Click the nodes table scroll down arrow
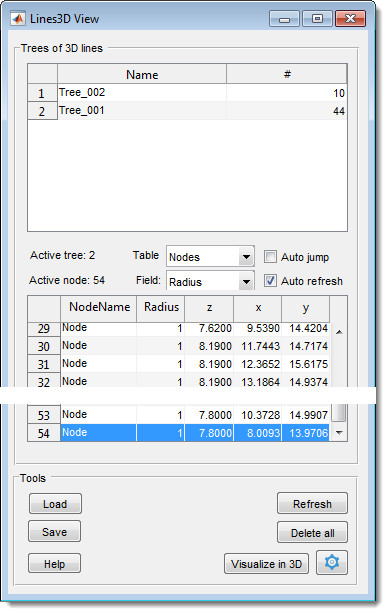This screenshot has height=614, width=388. pyautogui.click(x=339, y=433)
